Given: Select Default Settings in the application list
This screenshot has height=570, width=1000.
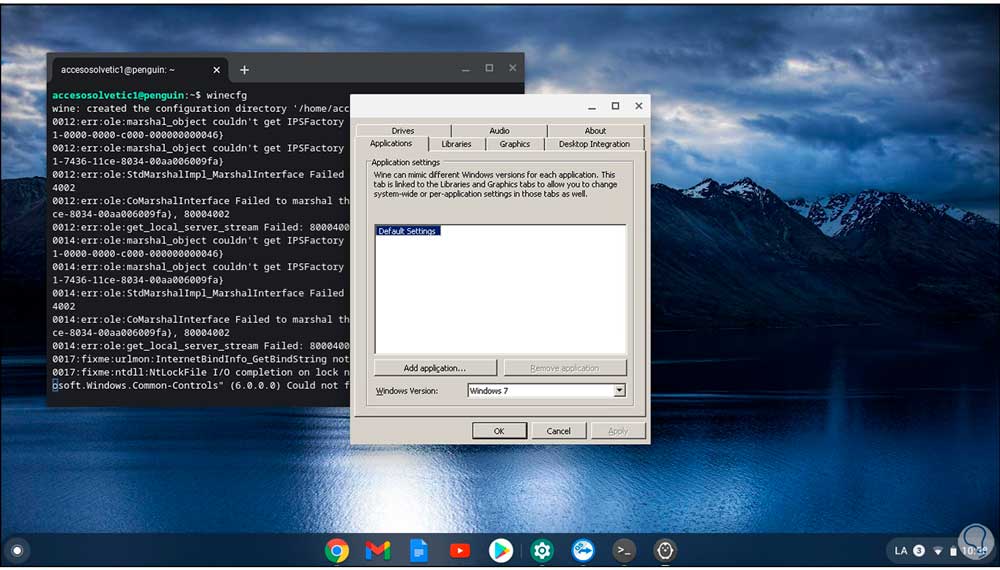Looking at the screenshot, I should (407, 231).
